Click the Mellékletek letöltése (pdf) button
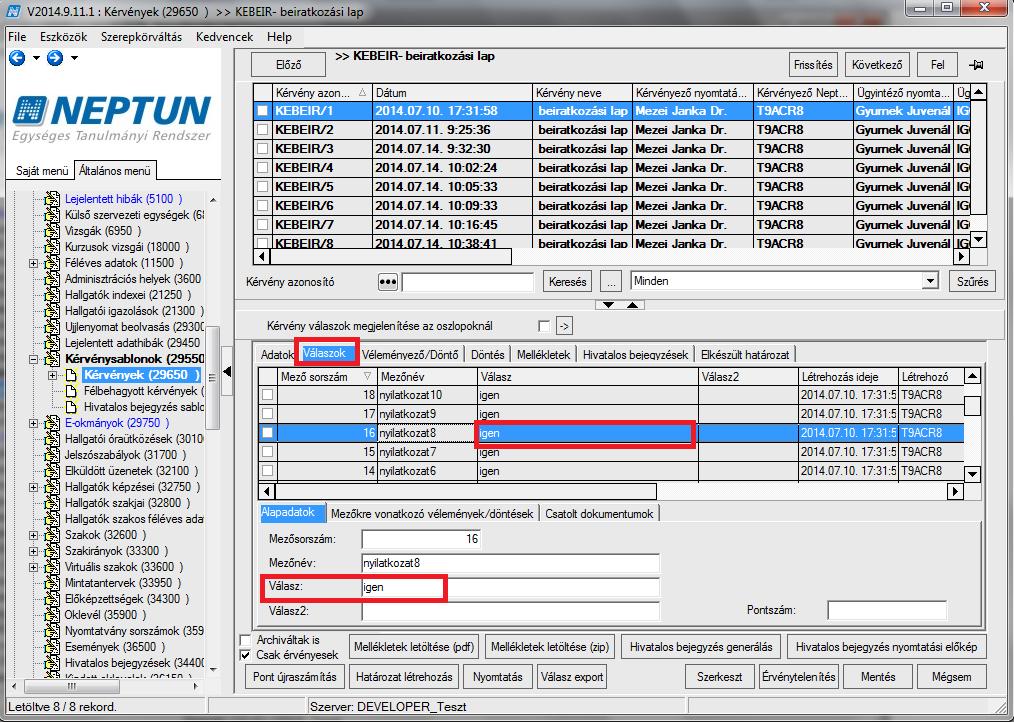Screen dimensions: 1014x723 coord(414,647)
